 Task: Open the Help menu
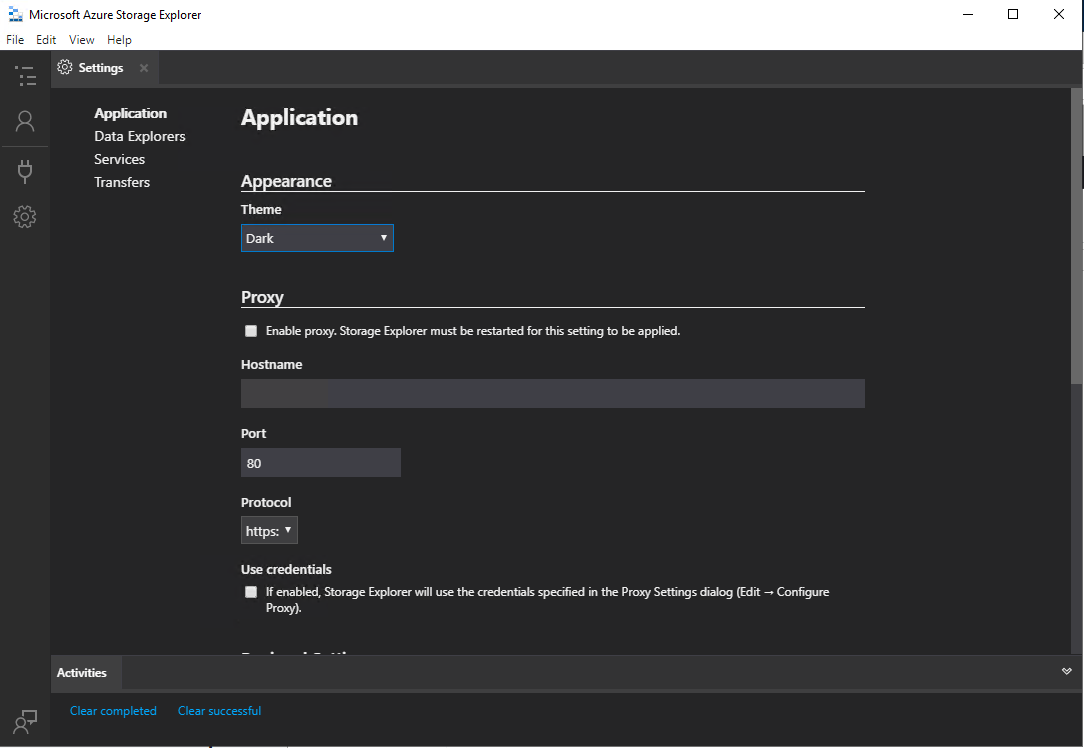119,39
